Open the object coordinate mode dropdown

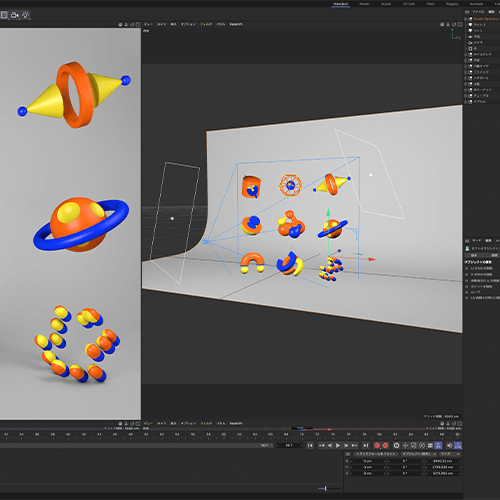(x=419, y=454)
